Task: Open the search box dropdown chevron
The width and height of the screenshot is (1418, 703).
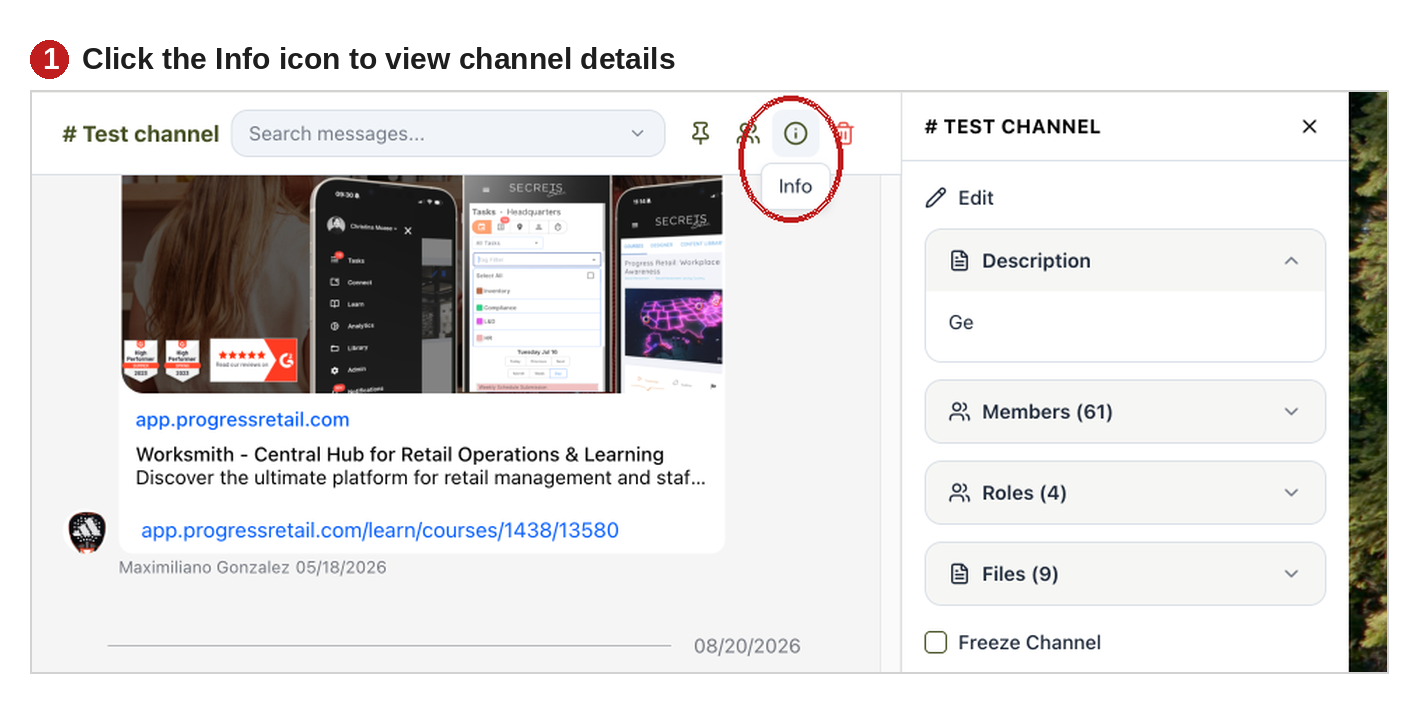Action: tap(638, 134)
